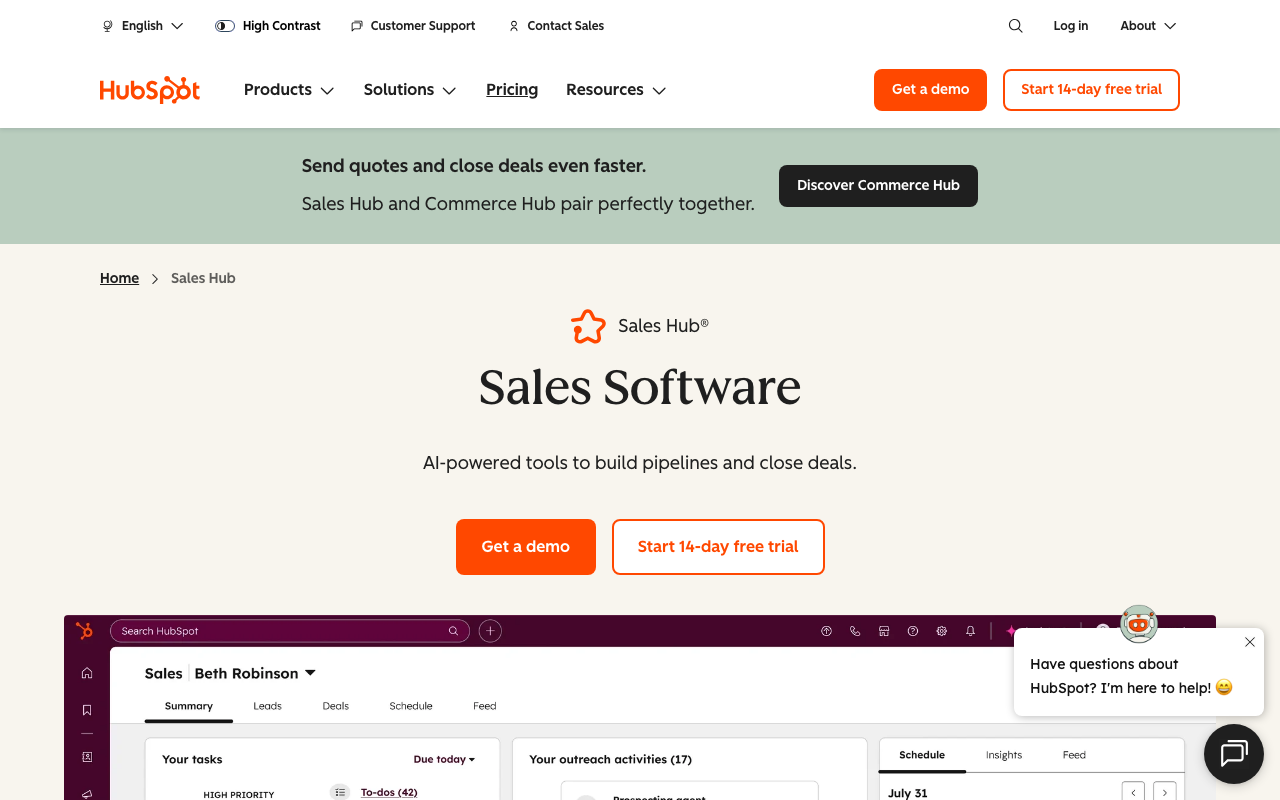Open the Due today filter dropdown
Image resolution: width=1280 pixels, height=800 pixels.
pos(444,759)
